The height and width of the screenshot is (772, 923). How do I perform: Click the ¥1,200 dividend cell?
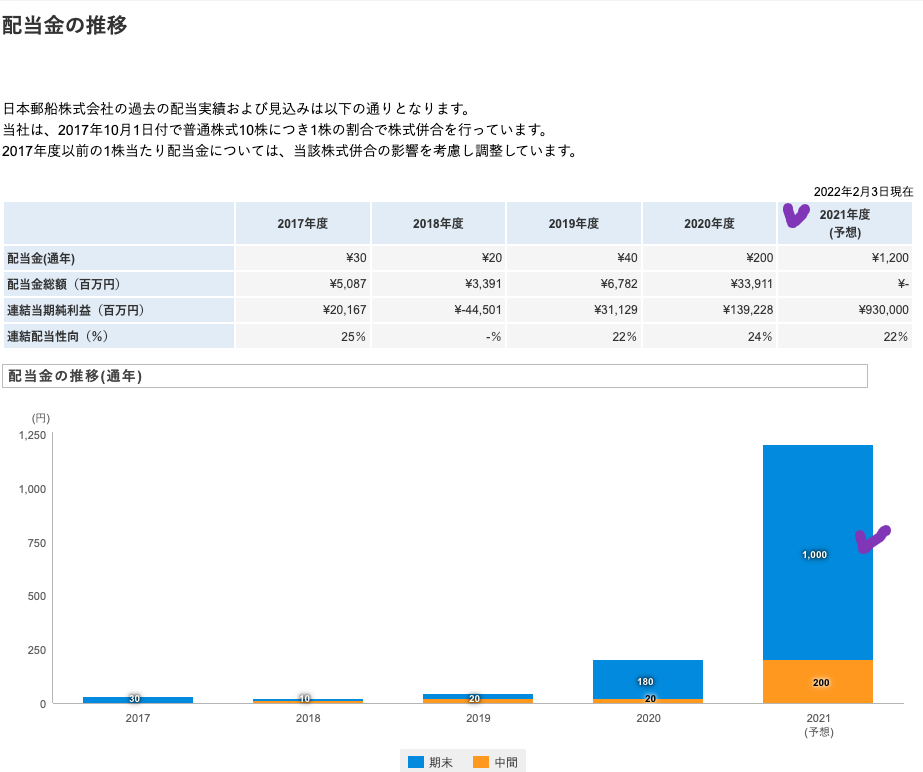click(x=845, y=258)
